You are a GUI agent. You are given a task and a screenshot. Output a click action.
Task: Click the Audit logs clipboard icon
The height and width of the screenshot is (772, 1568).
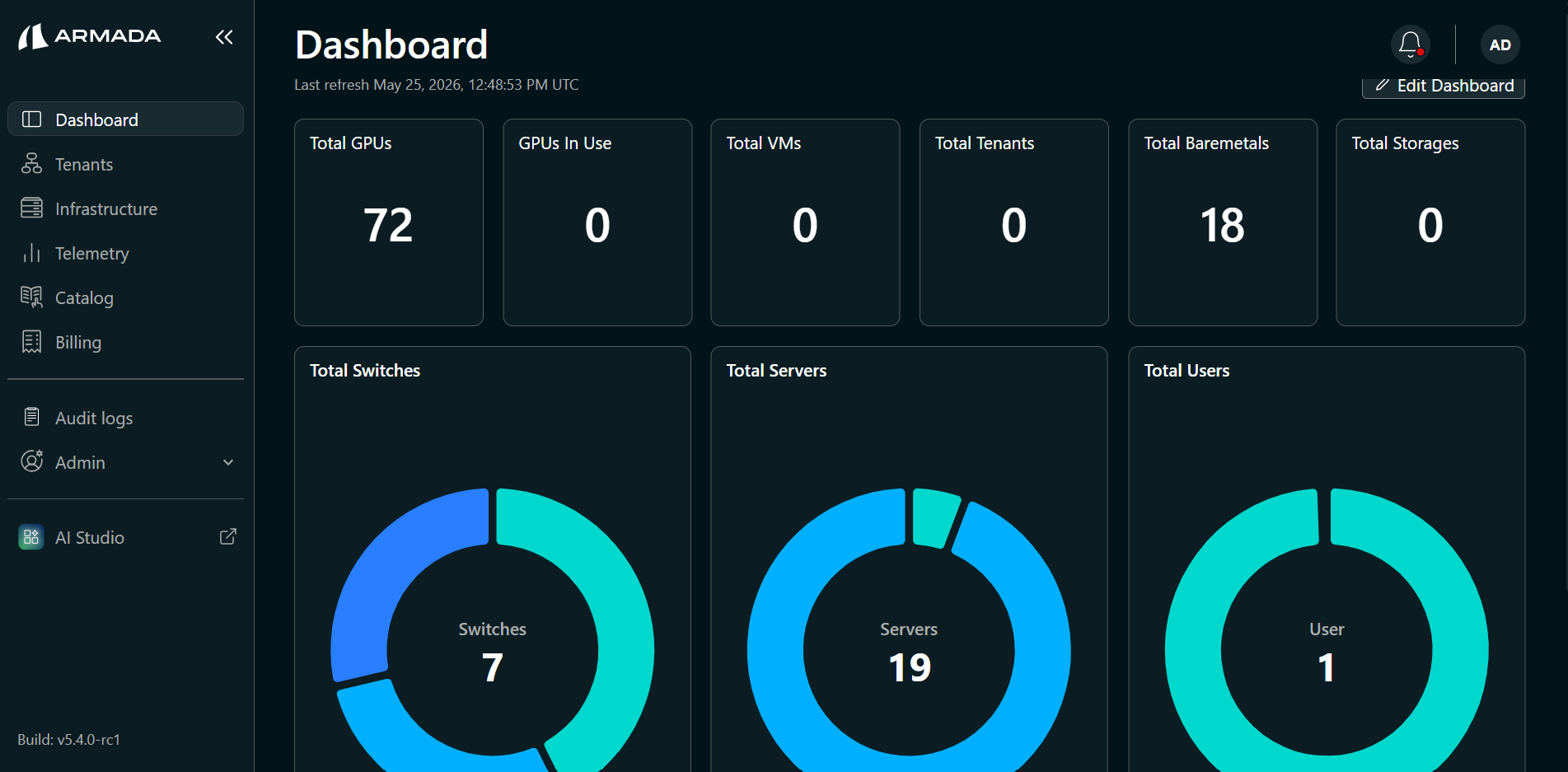[31, 418]
